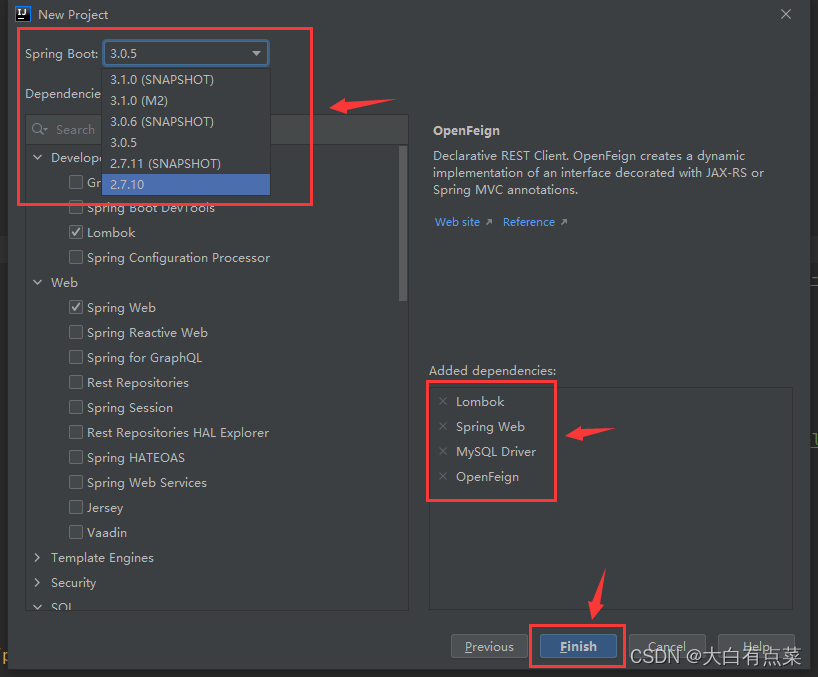The image size is (818, 677).
Task: Expand the Security category
Action: (38, 583)
